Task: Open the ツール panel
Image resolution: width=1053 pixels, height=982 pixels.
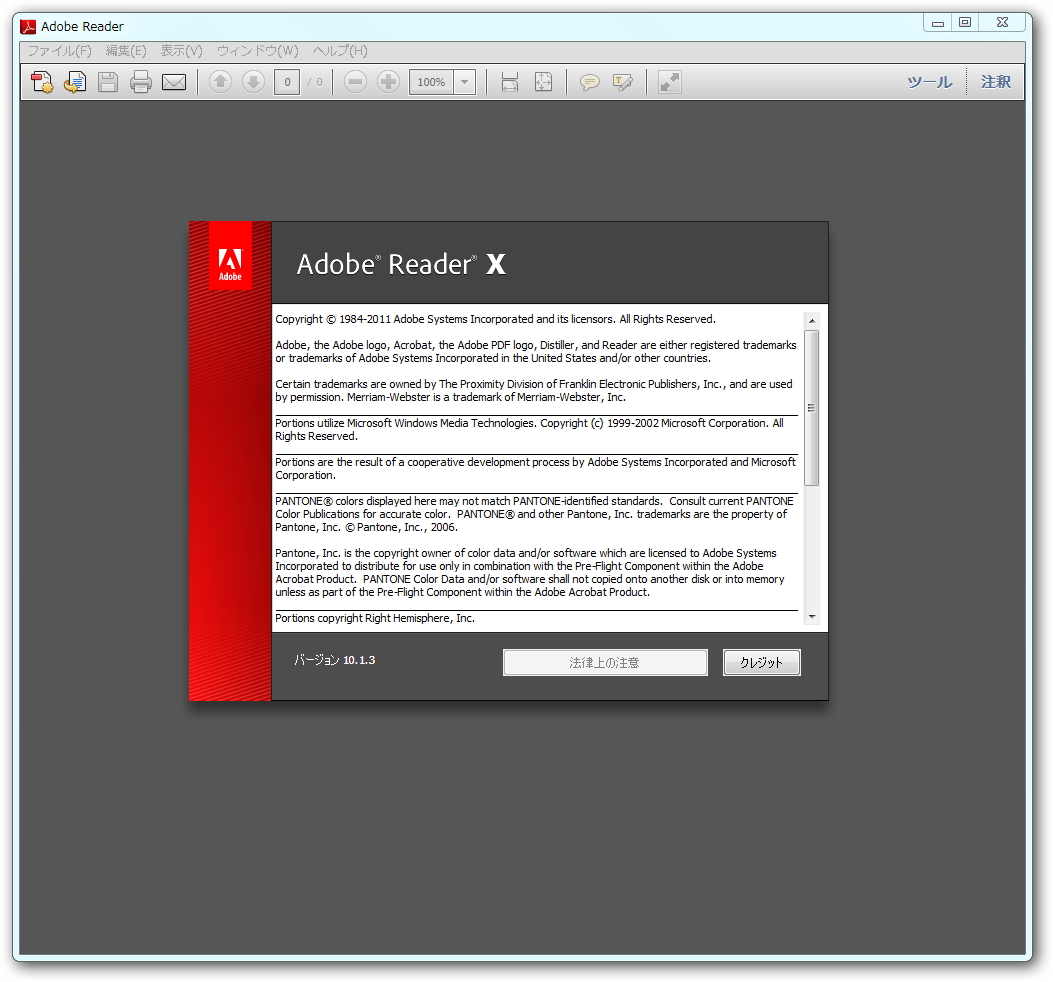Action: pos(928,82)
